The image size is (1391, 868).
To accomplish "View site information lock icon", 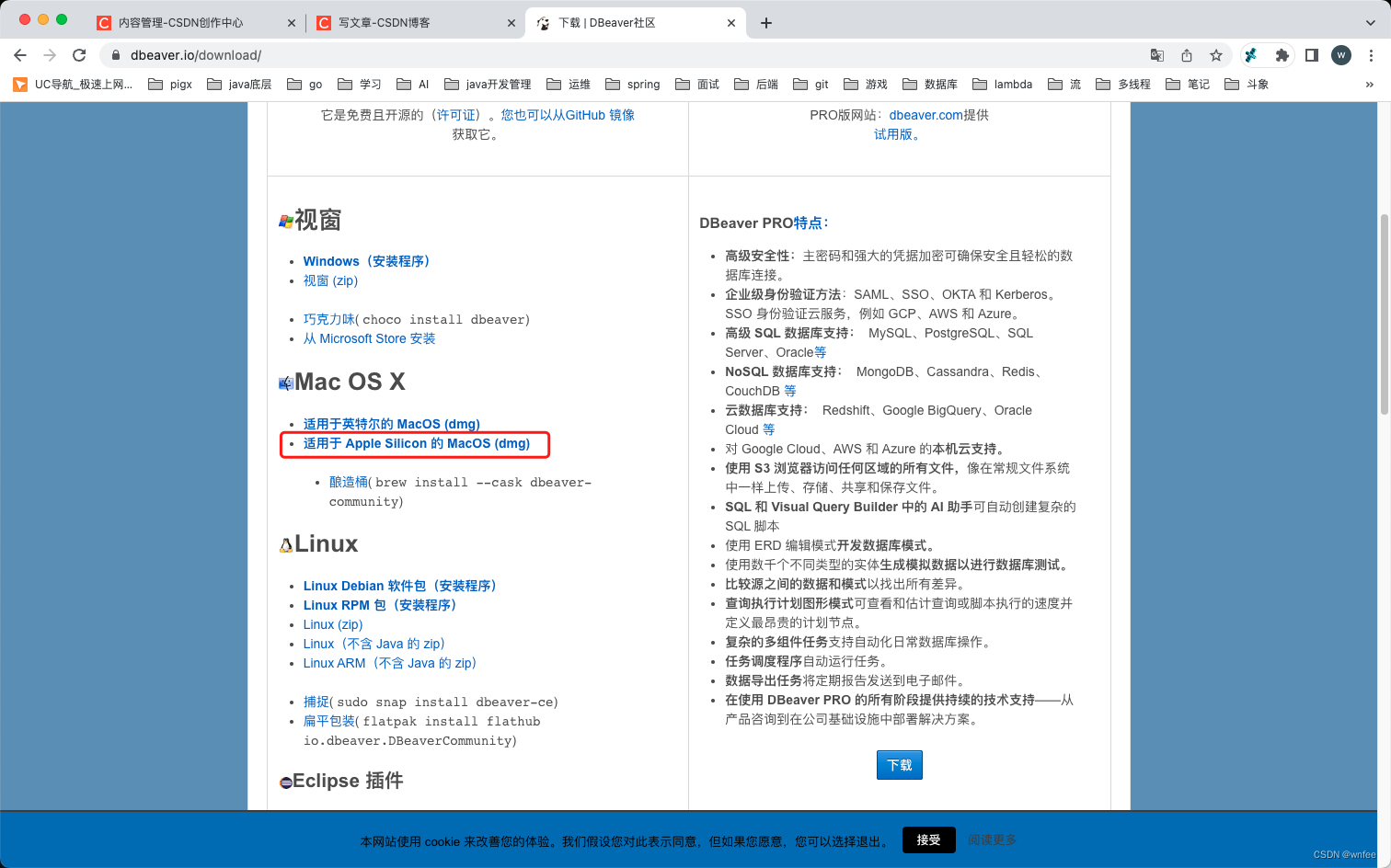I will pos(116,55).
